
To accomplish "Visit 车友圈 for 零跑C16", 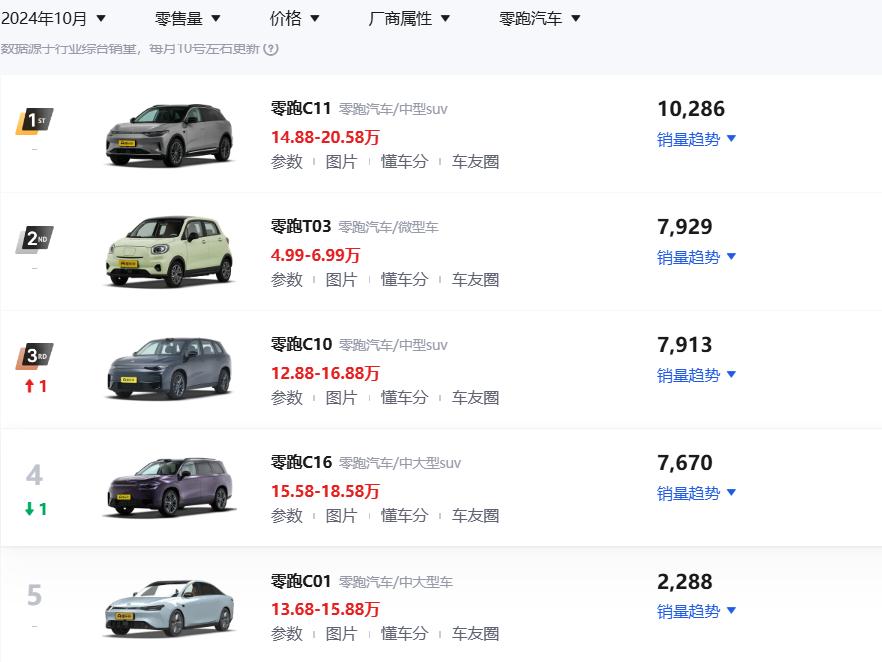I will click(475, 515).
